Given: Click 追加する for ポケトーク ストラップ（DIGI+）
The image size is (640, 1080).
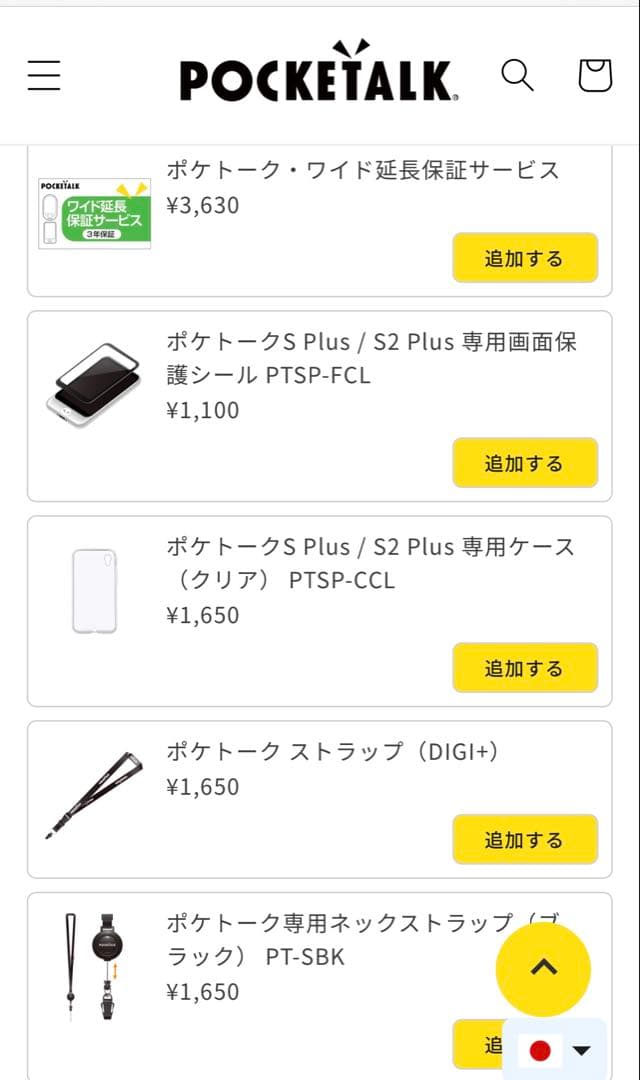Looking at the screenshot, I should click(525, 840).
